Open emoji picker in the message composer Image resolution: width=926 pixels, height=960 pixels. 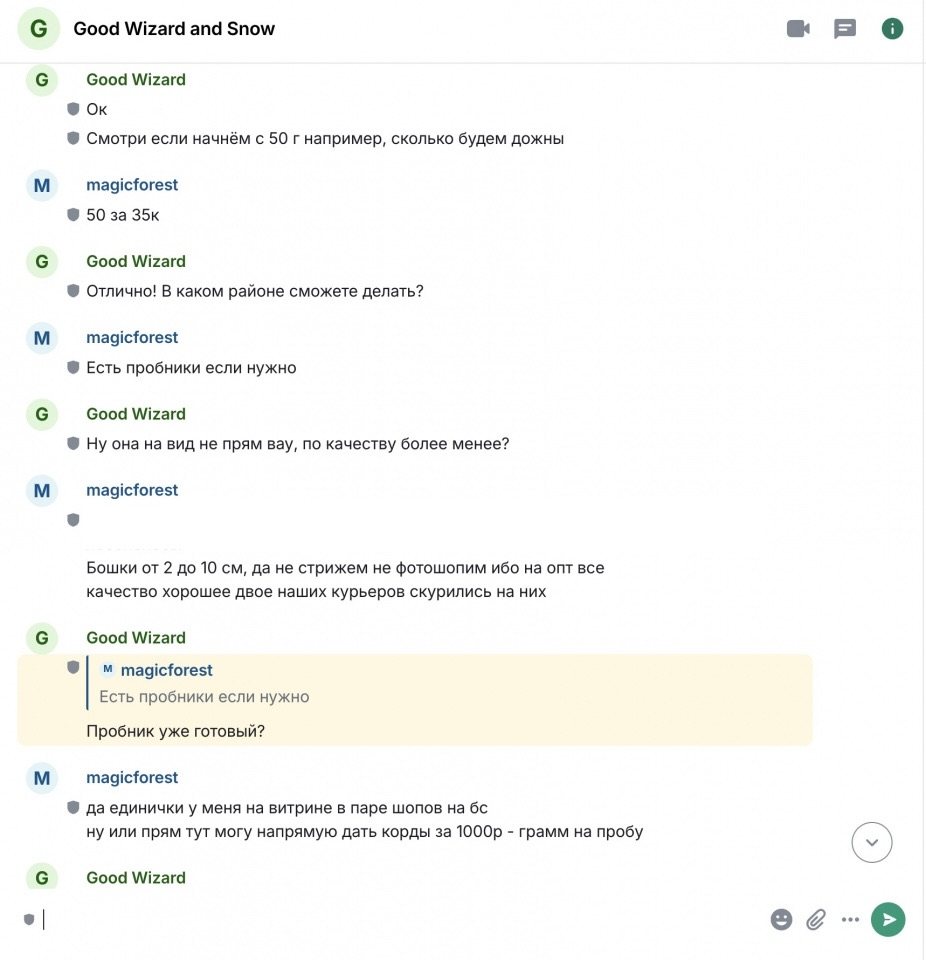pyautogui.click(x=781, y=919)
